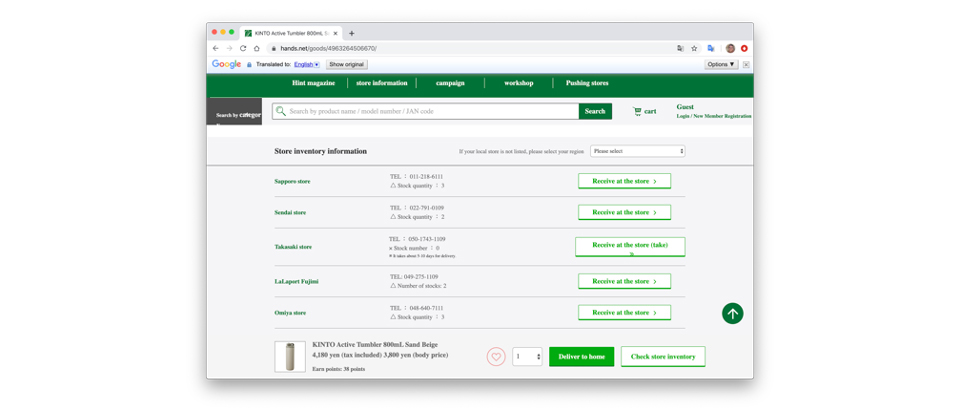Close the Google Translate bar

tap(746, 64)
